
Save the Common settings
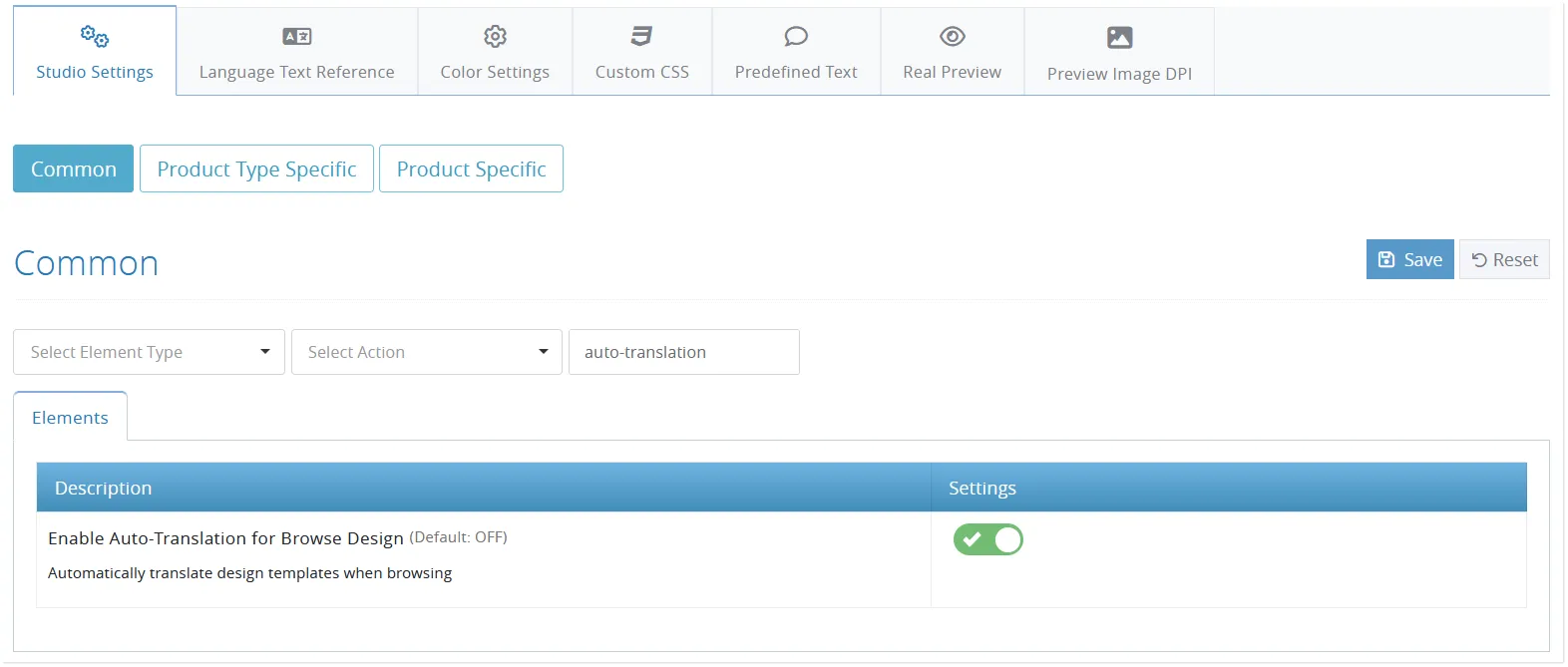[x=1410, y=259]
